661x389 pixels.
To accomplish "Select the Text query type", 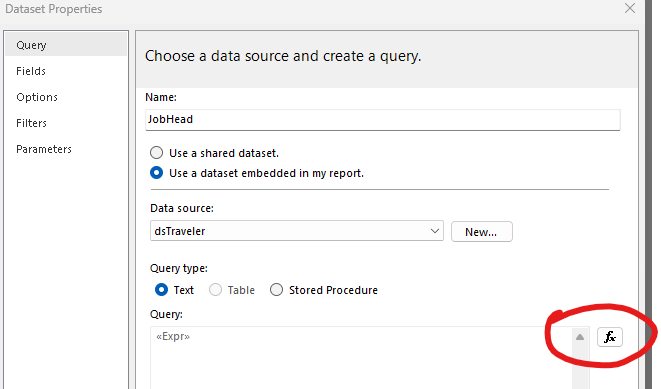I will click(x=161, y=290).
